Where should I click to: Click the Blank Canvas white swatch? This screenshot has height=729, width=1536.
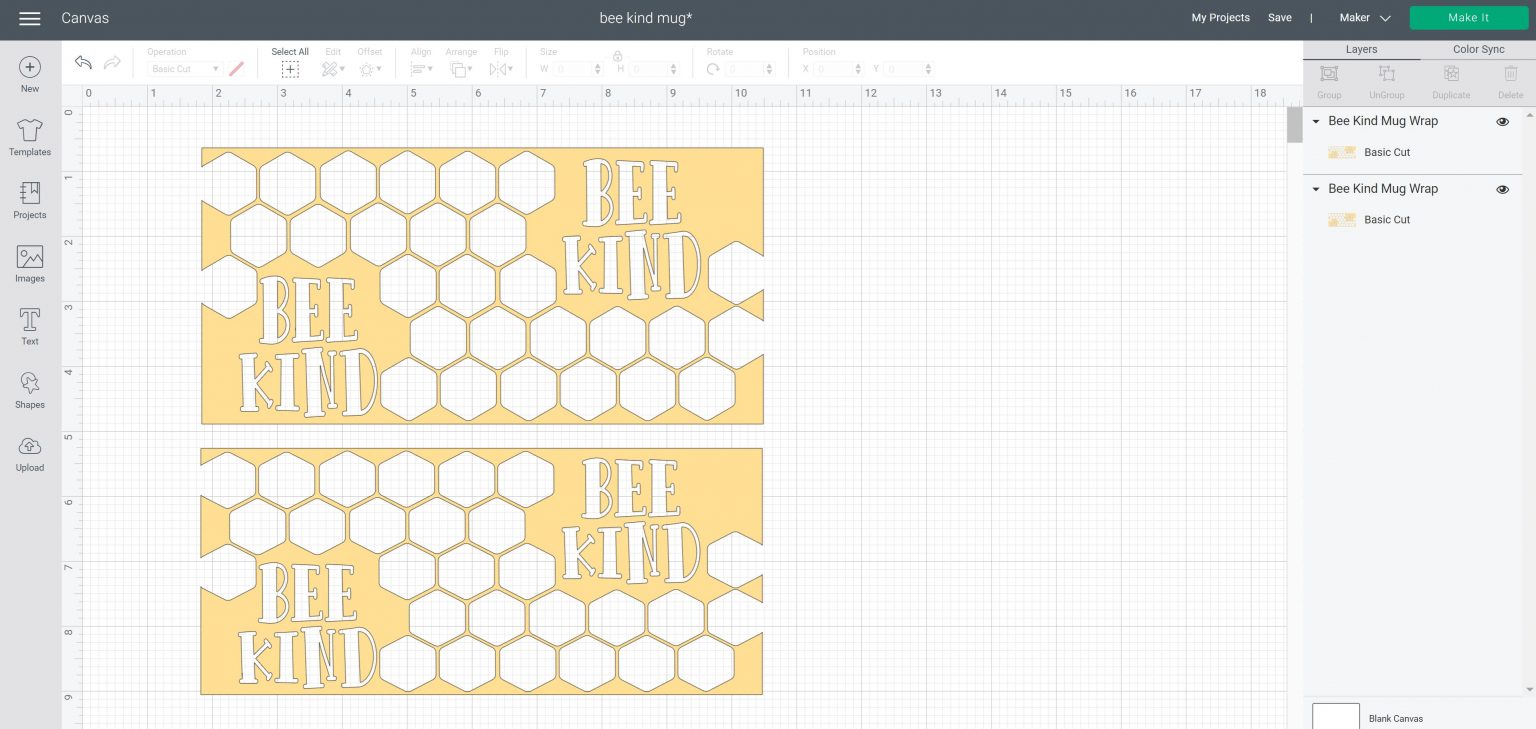[1335, 716]
